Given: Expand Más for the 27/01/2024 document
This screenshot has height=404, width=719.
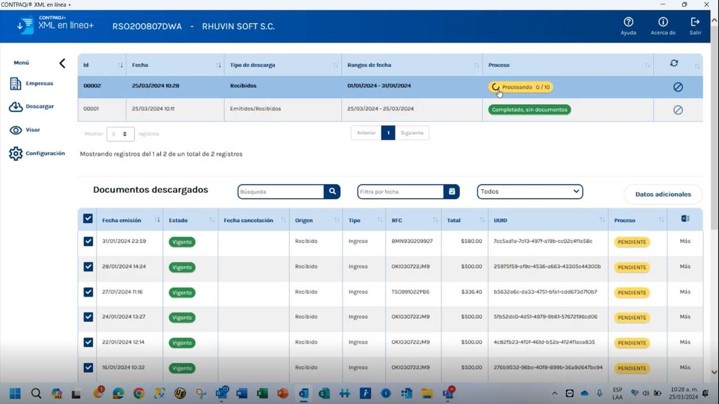Looking at the screenshot, I should [x=685, y=292].
